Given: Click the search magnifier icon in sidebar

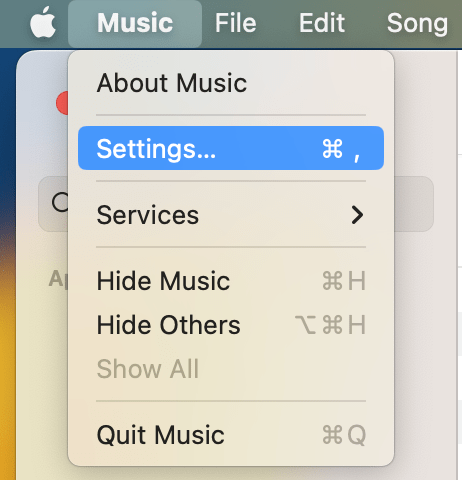Looking at the screenshot, I should click(x=60, y=203).
